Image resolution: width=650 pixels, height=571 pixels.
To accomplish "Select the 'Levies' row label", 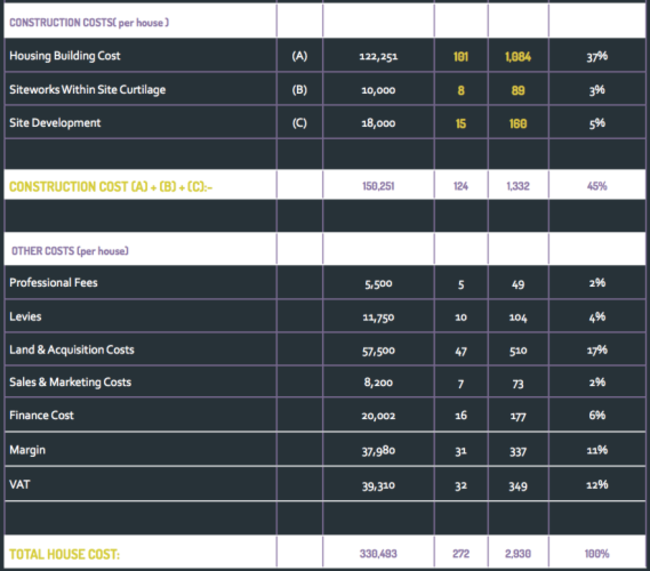I will point(25,317).
